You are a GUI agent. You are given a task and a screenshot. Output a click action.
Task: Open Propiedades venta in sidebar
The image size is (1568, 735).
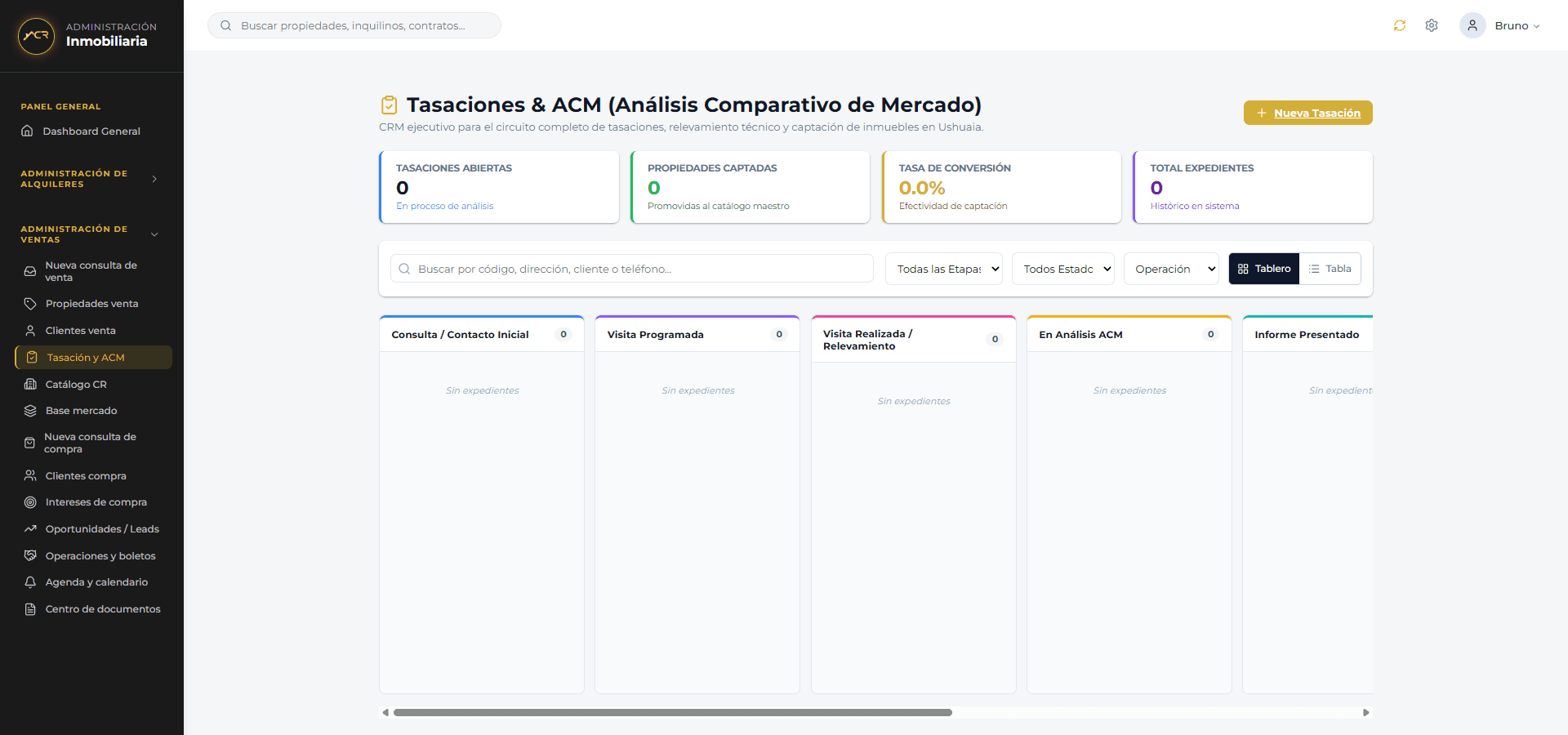click(93, 304)
